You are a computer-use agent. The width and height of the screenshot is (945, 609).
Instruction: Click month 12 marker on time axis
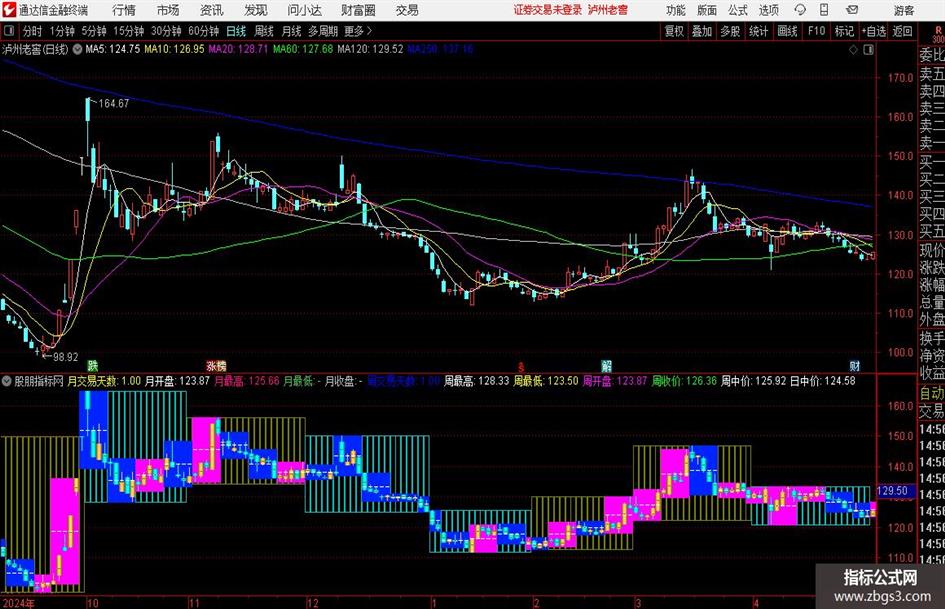(x=312, y=603)
